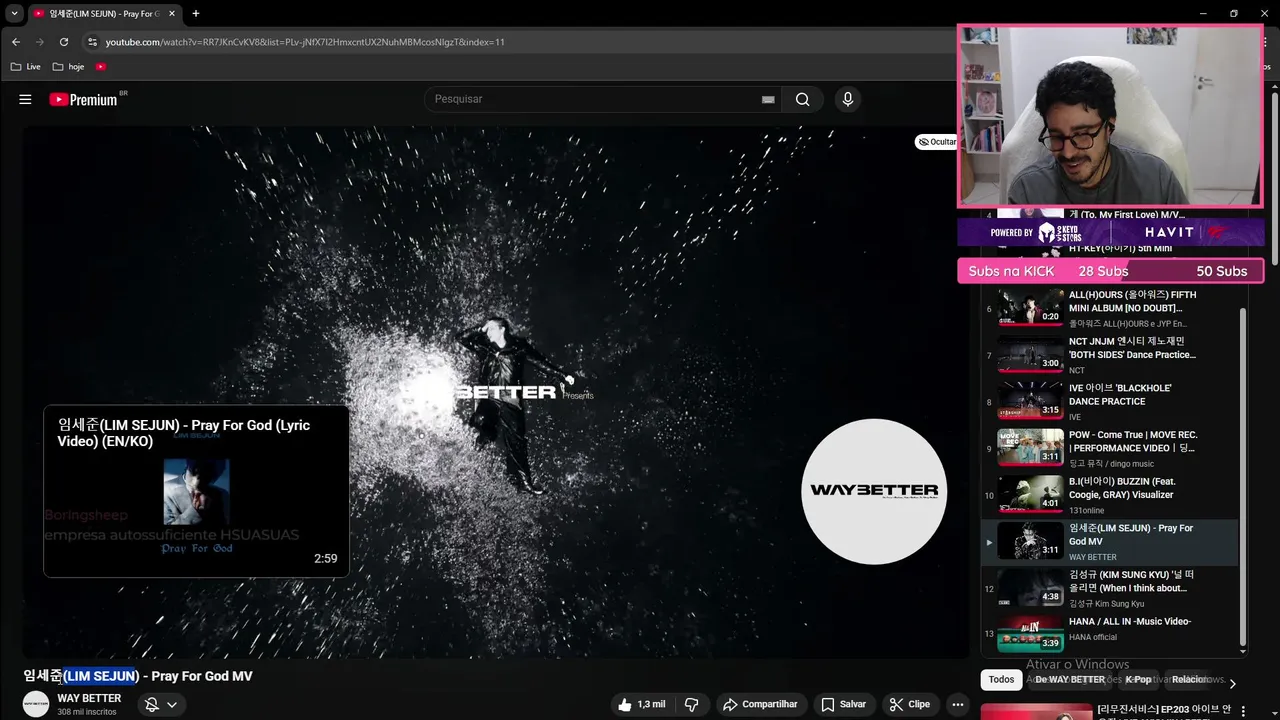
Task: Select current Lim Sejun Pray For God MV item
Action: [1110, 542]
